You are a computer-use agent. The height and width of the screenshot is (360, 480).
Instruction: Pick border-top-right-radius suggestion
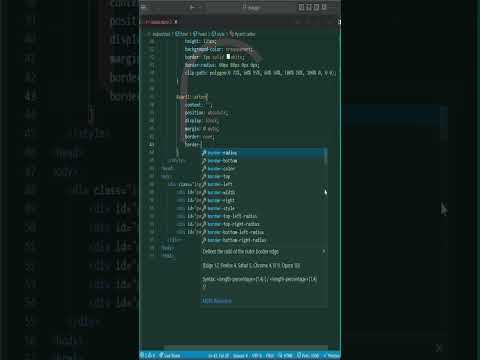(x=263, y=224)
